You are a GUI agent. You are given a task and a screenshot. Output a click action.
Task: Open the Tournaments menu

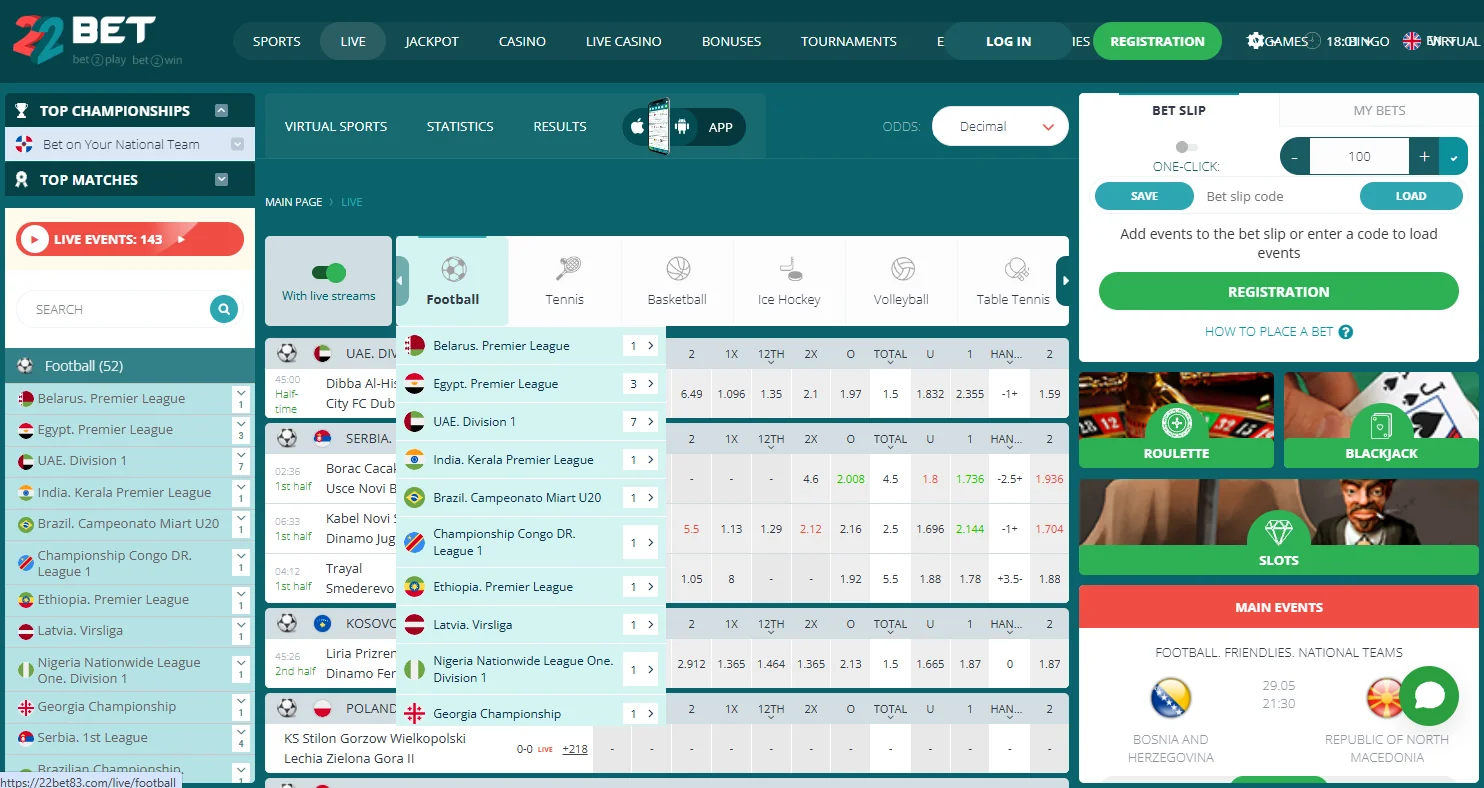(x=848, y=41)
